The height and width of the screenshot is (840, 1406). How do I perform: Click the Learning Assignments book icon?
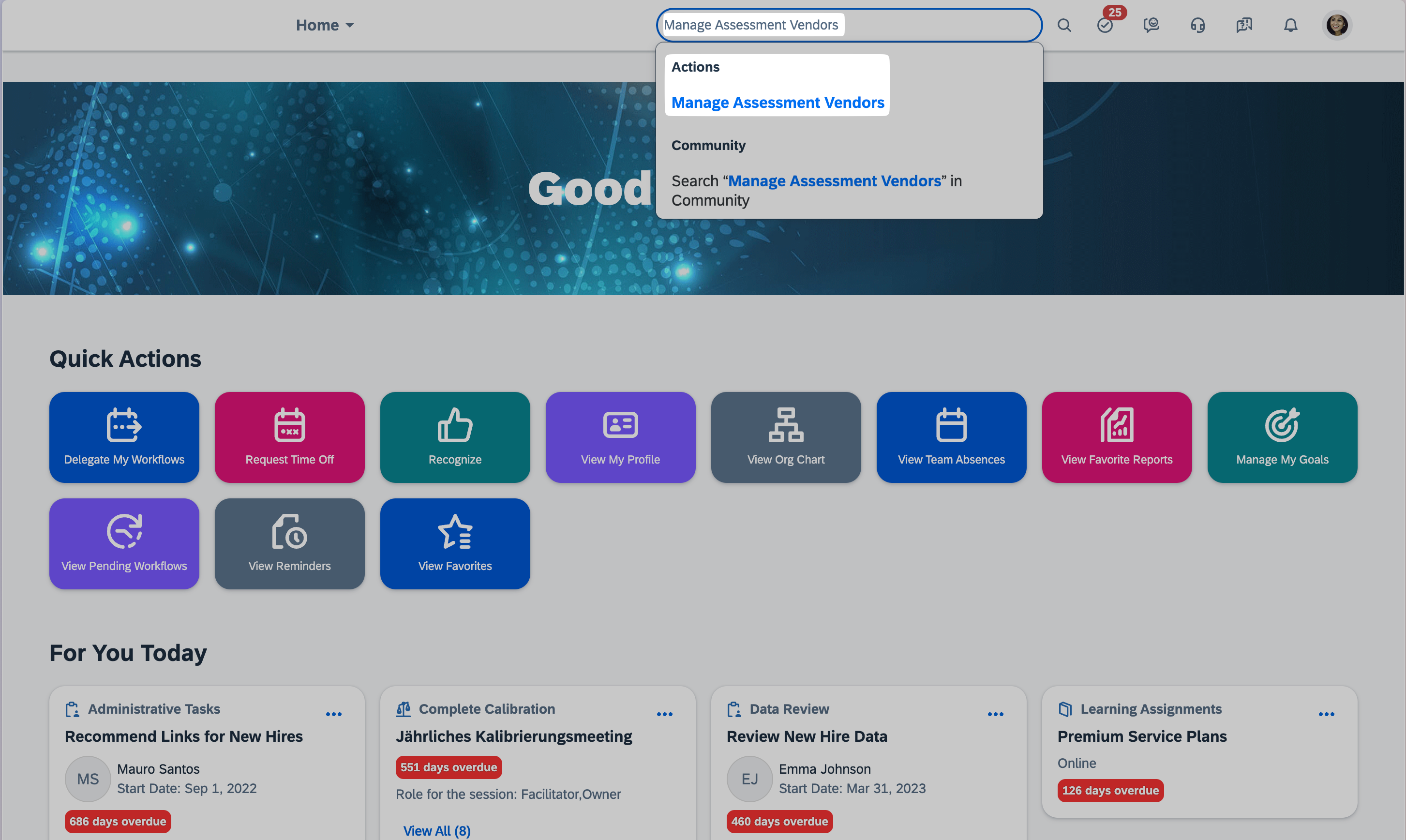1065,709
